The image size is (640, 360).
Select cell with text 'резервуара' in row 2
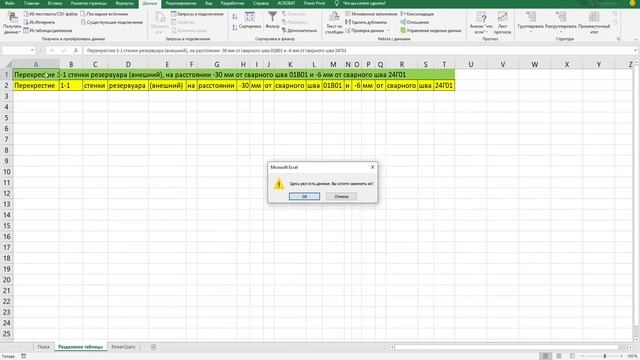[128, 85]
